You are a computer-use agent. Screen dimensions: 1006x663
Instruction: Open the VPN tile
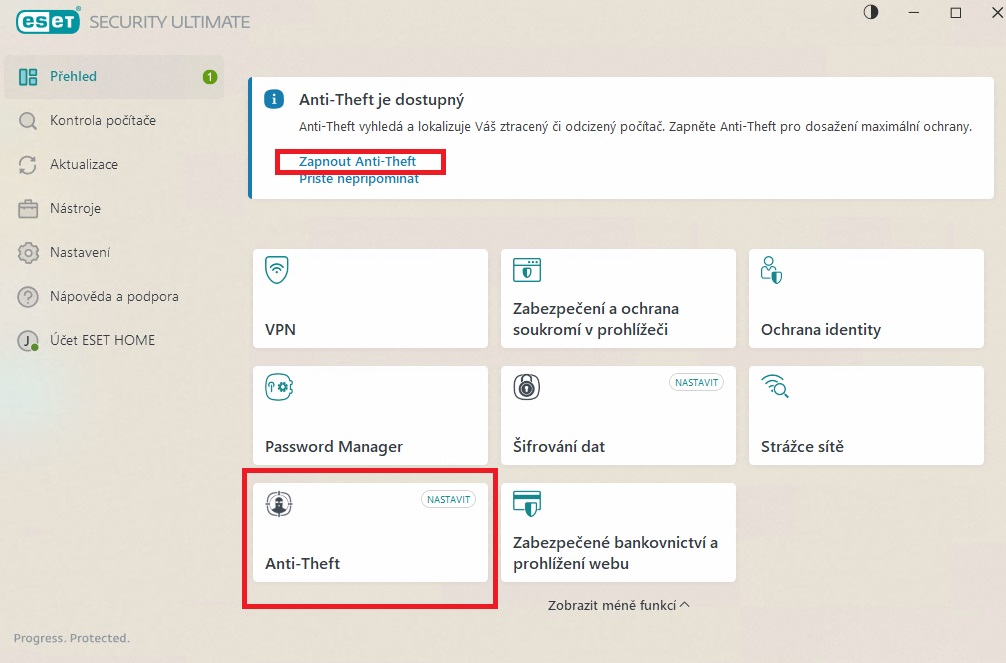pyautogui.click(x=370, y=298)
